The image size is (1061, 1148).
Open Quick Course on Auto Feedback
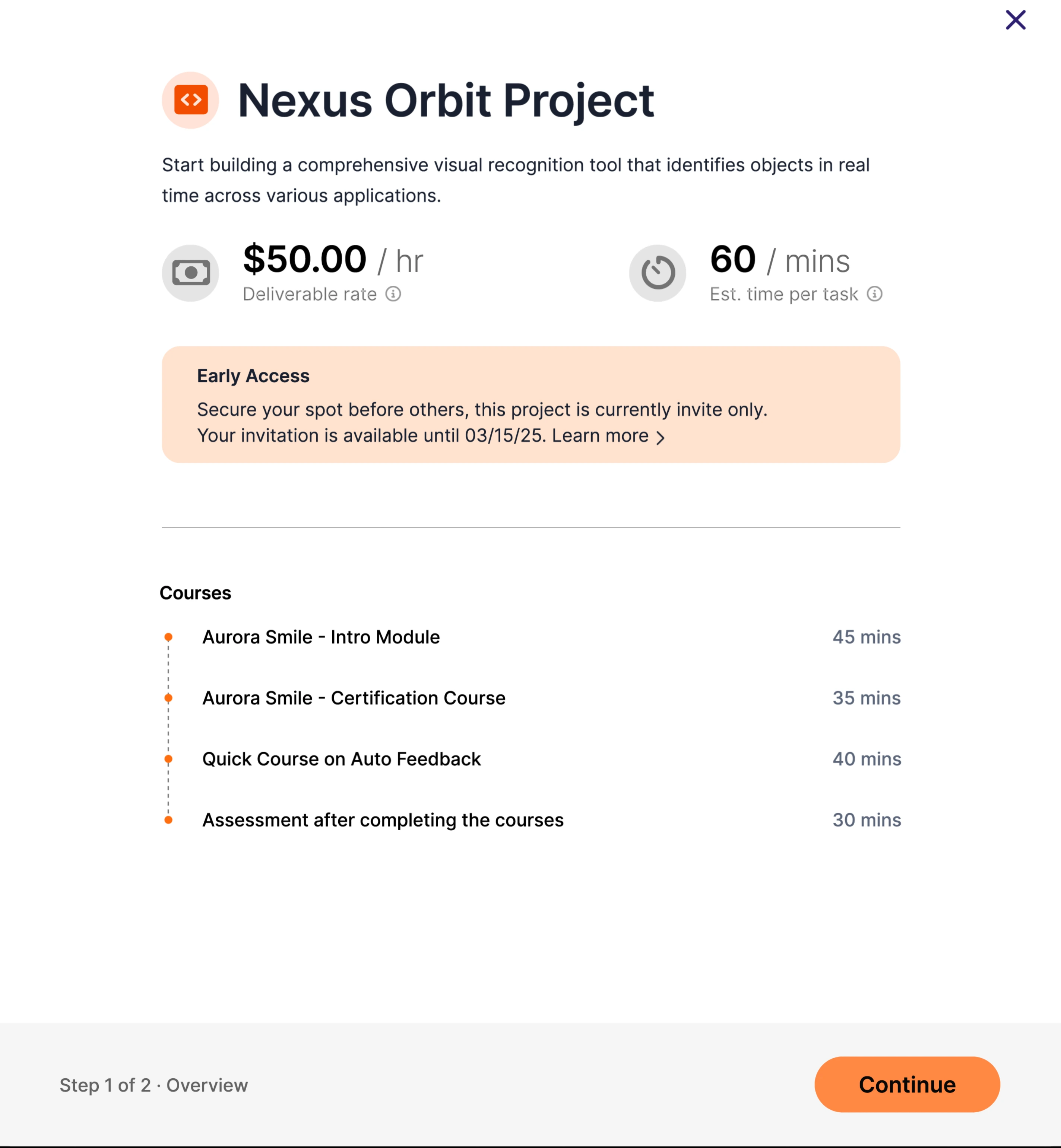point(342,759)
